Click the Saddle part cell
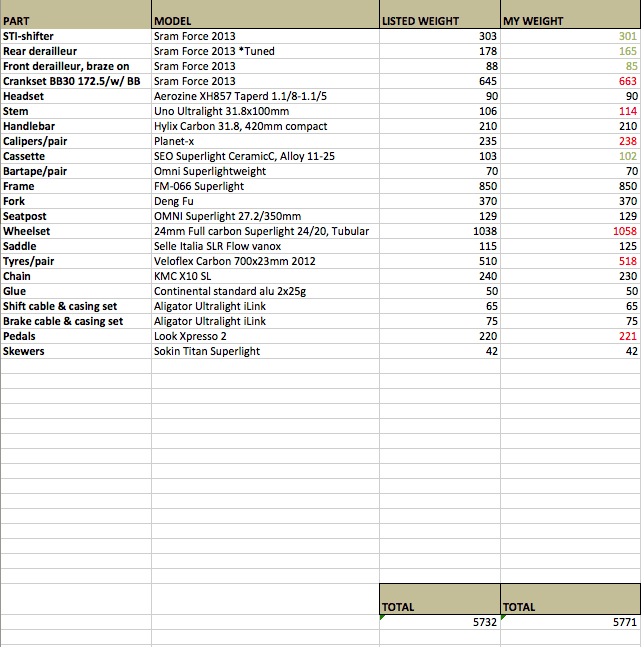Screen dimensions: 641x647 76,246
